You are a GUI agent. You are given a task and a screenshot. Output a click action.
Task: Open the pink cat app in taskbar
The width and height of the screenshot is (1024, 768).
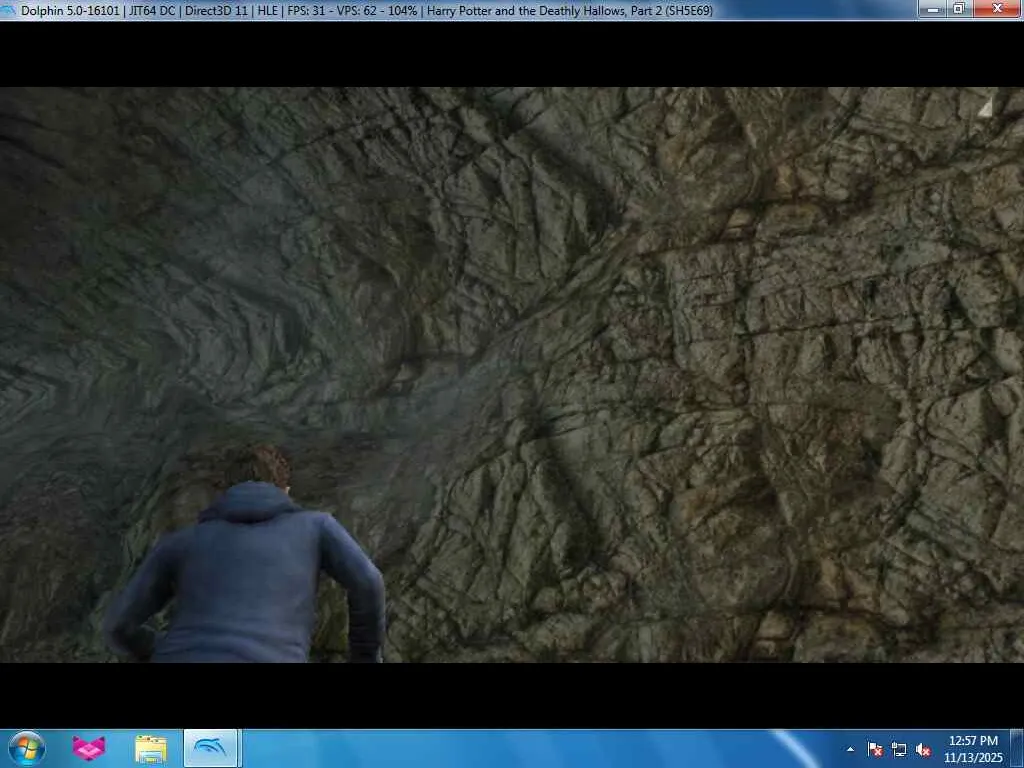89,748
